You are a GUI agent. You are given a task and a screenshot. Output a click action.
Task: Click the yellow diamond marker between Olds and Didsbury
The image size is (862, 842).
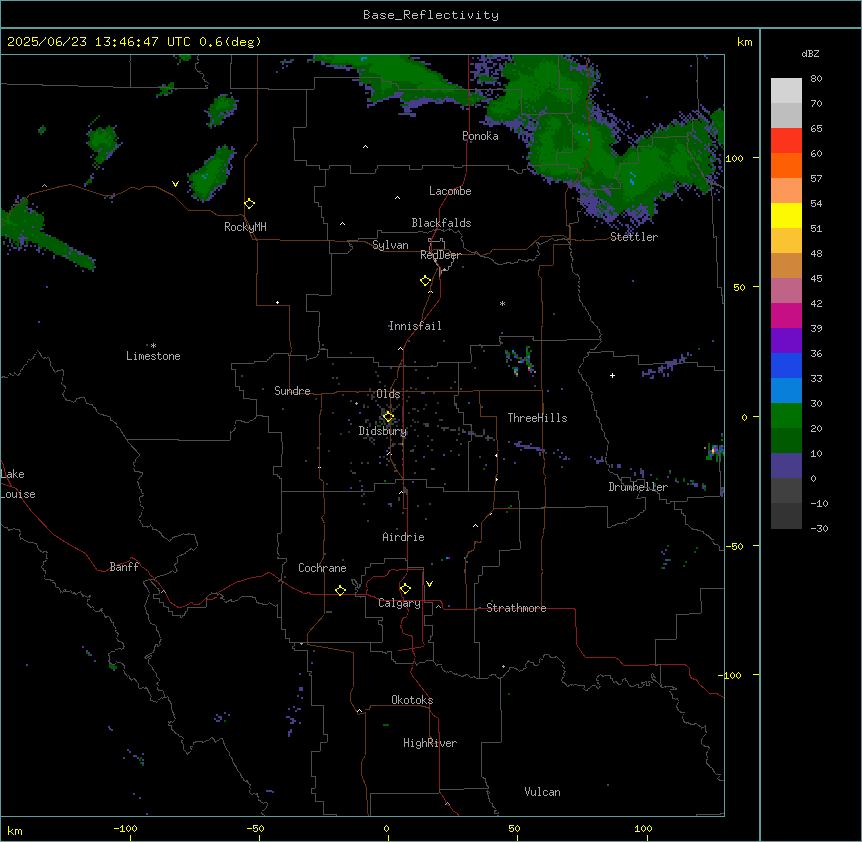388,417
